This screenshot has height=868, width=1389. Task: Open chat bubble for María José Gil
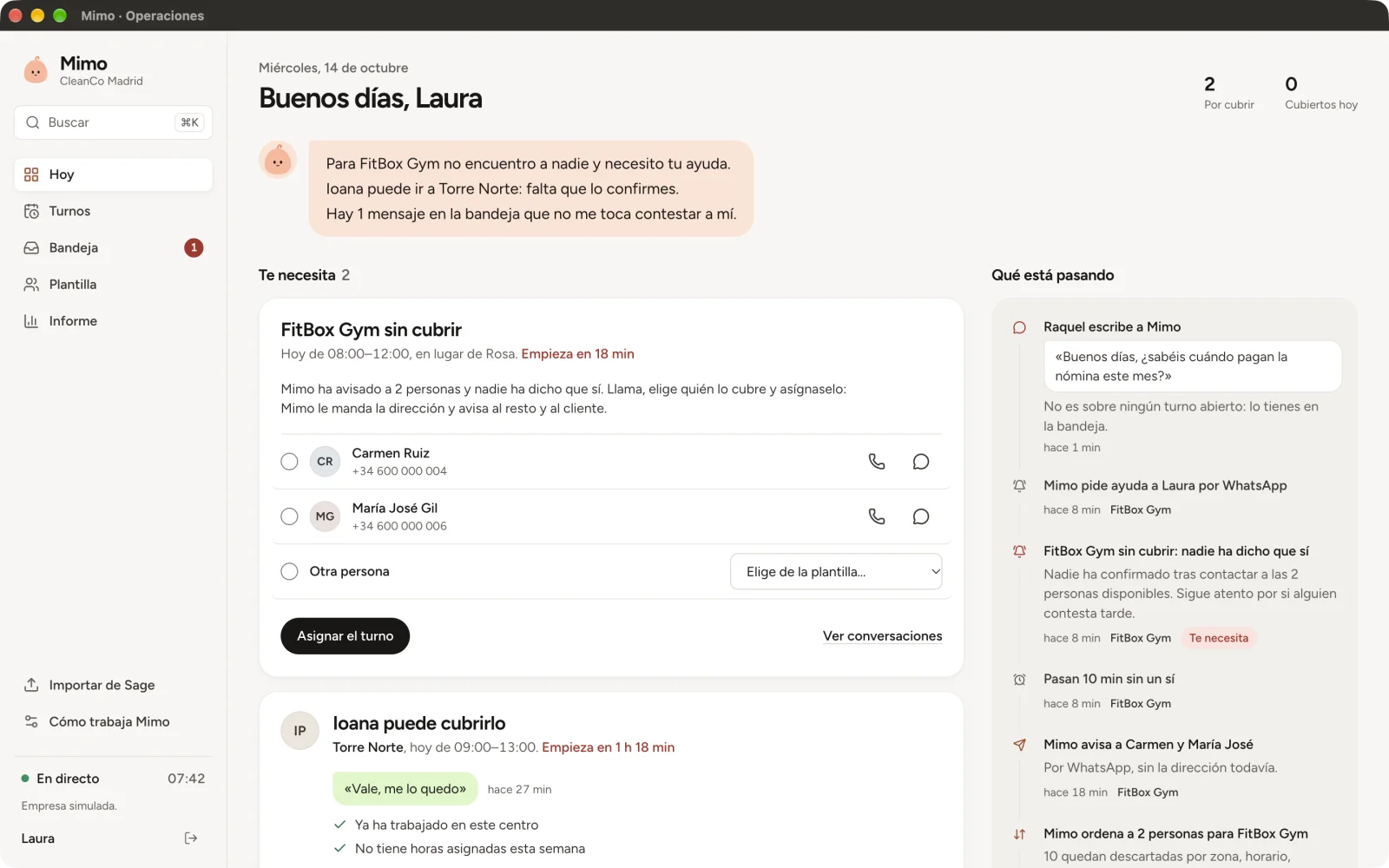pos(921,516)
